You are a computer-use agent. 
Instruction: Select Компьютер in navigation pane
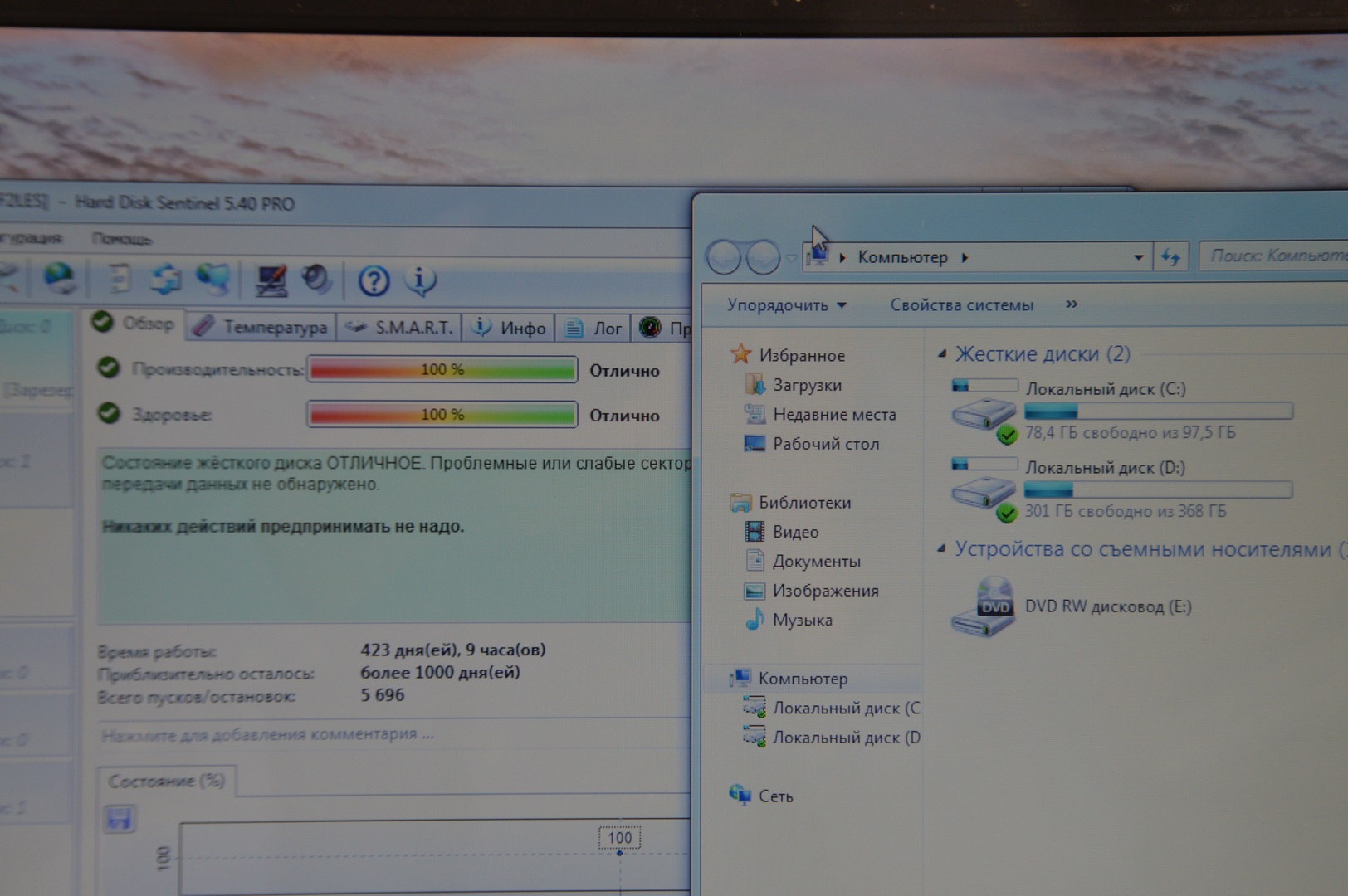803,679
